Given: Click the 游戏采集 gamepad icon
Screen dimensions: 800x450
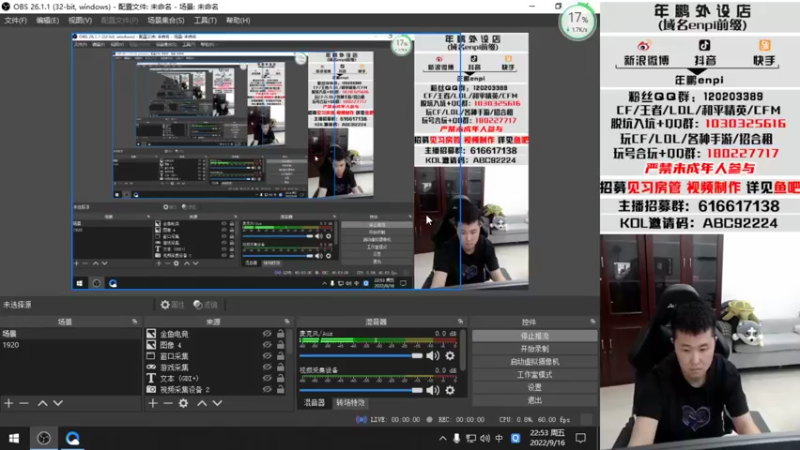Looking at the screenshot, I should (x=151, y=367).
